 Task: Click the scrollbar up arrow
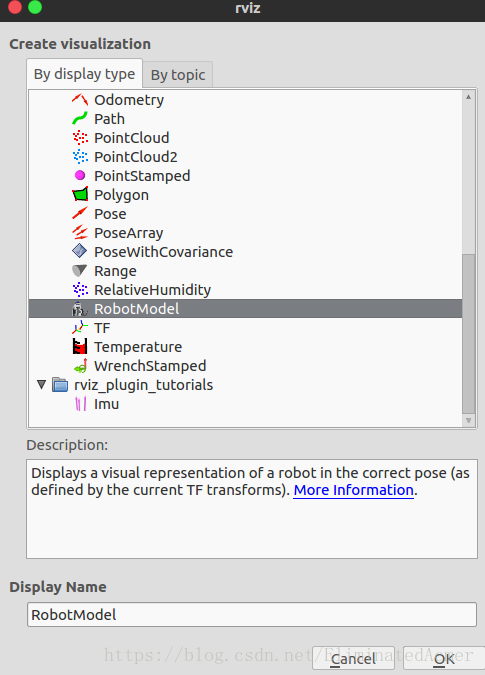click(x=468, y=97)
